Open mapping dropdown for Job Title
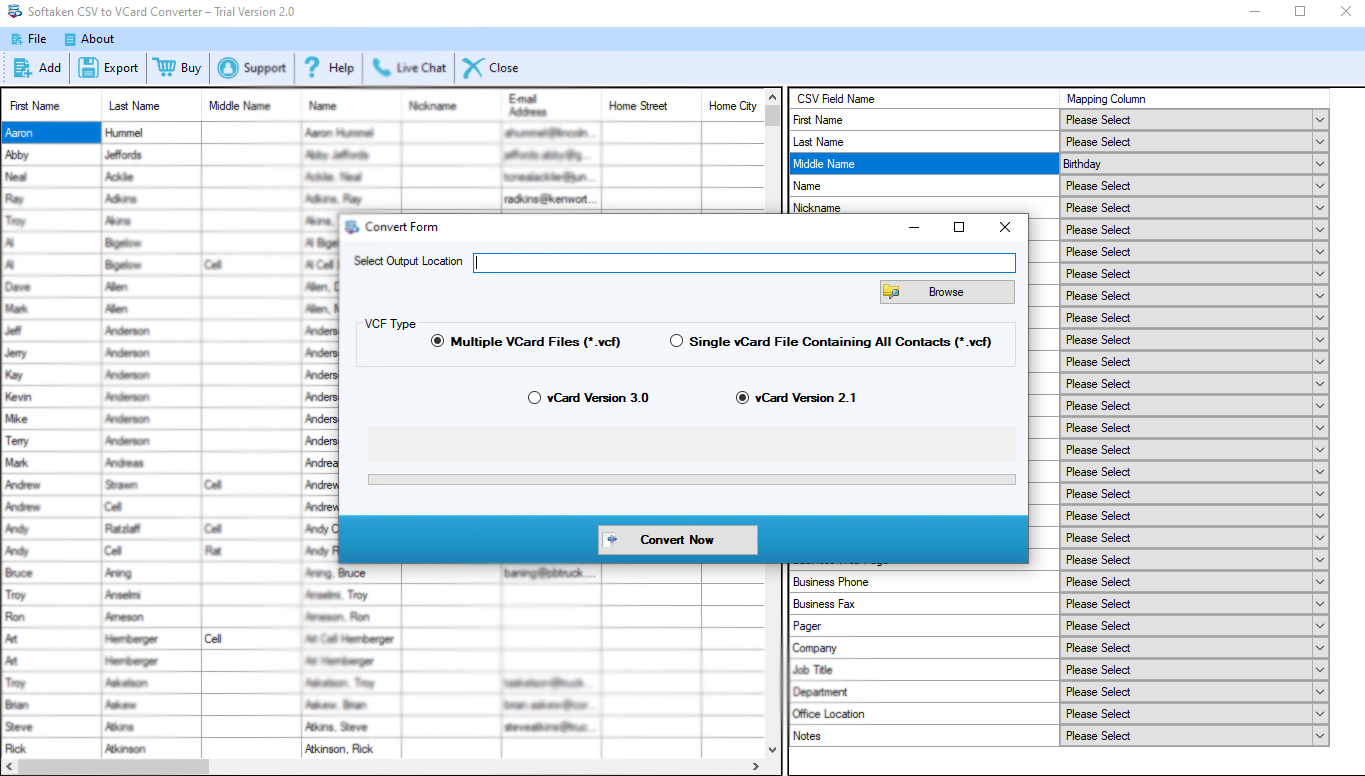The width and height of the screenshot is (1365, 776). click(1320, 670)
